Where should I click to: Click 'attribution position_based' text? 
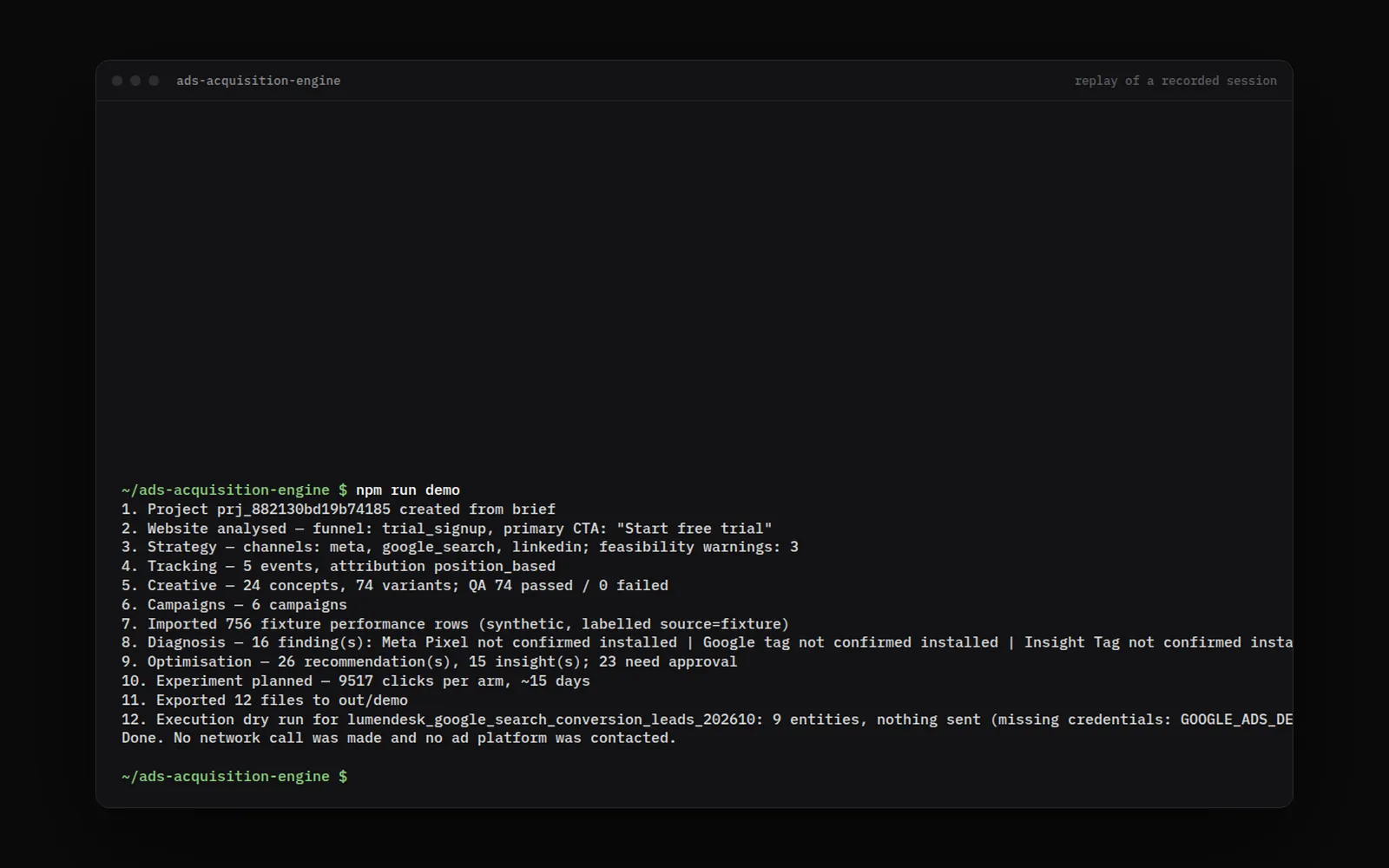click(443, 566)
